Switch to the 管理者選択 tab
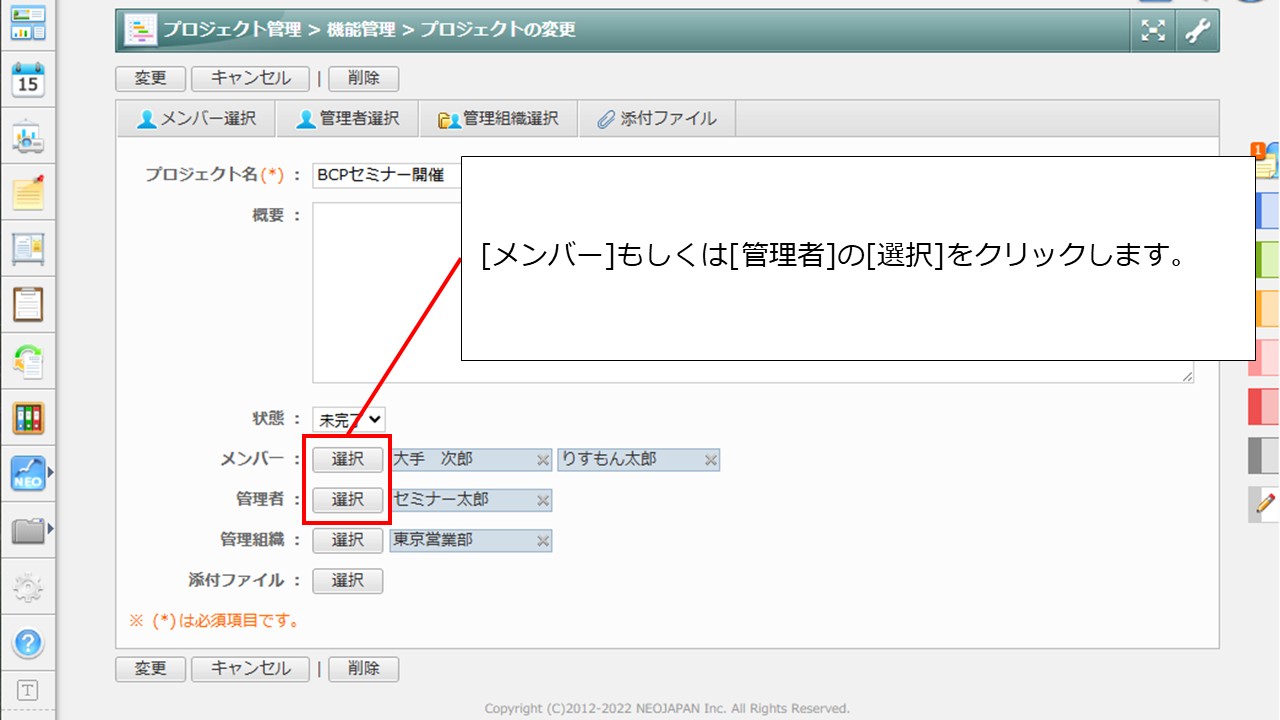Screen dimensions: 1280x720 [x=348, y=118]
